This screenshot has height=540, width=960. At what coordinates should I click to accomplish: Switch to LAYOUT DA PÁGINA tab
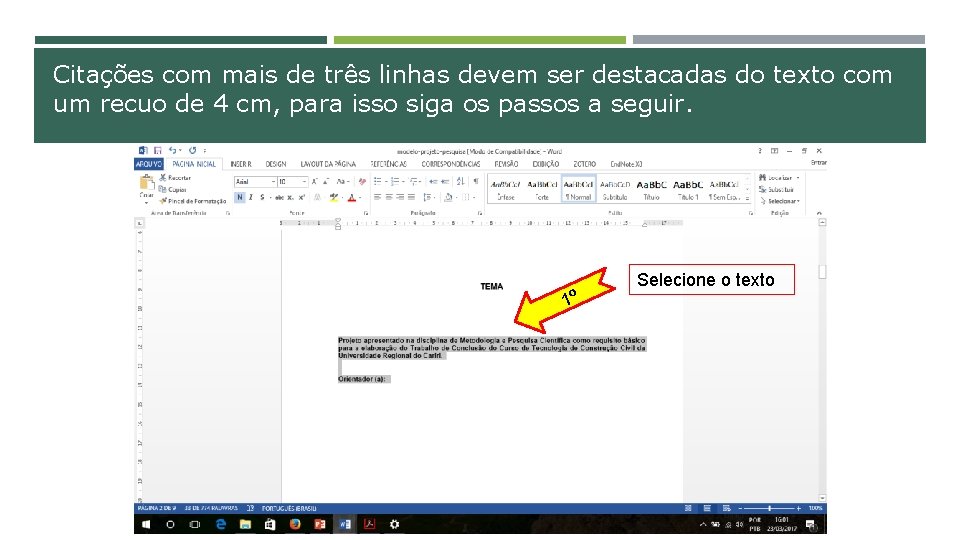[328, 164]
